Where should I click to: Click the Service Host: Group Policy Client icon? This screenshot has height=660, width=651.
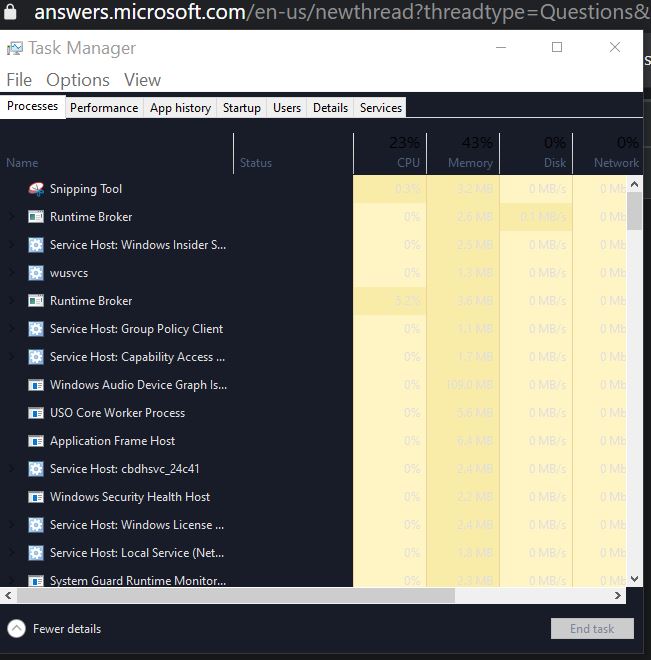coord(36,329)
